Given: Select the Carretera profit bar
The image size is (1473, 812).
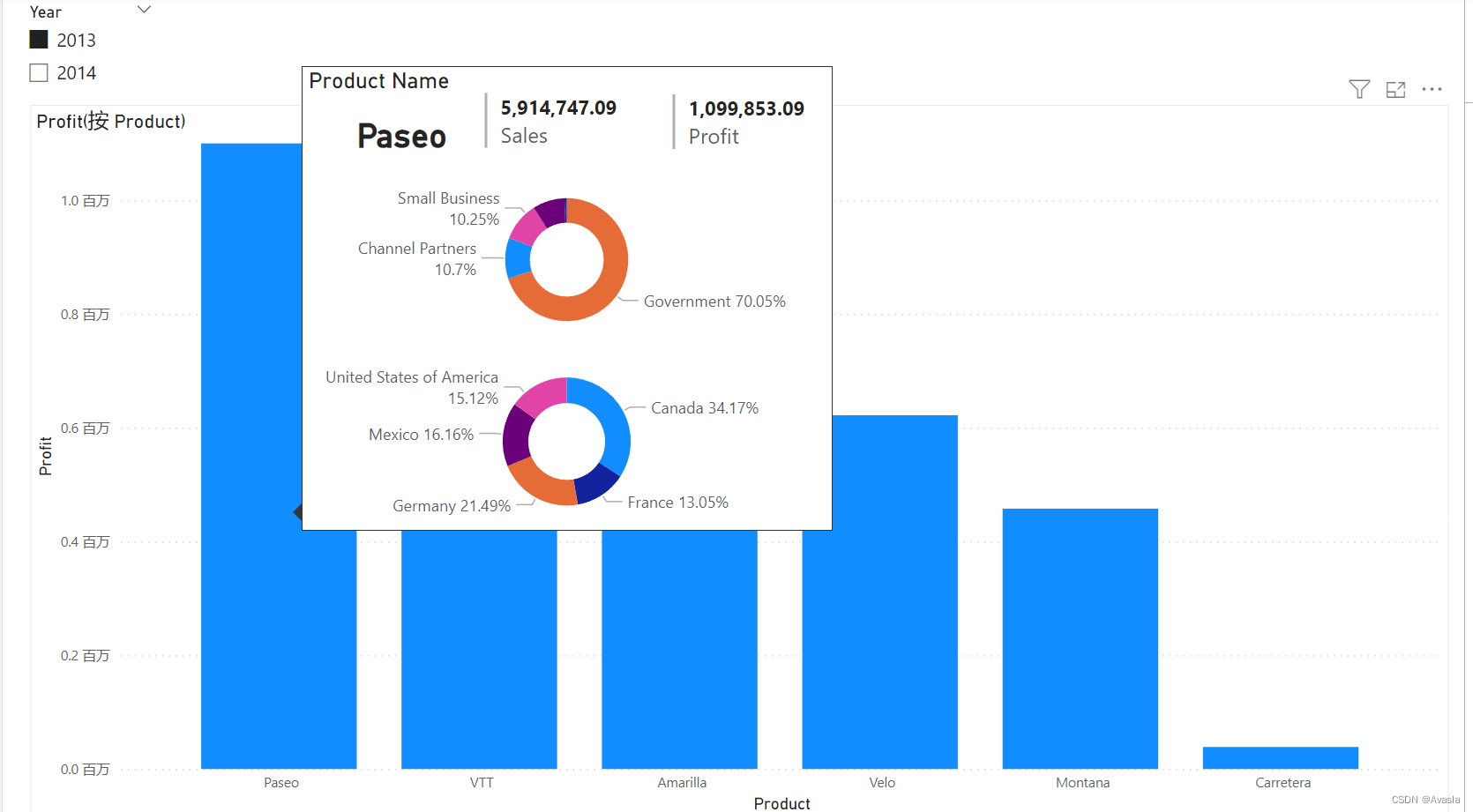Looking at the screenshot, I should [1280, 758].
